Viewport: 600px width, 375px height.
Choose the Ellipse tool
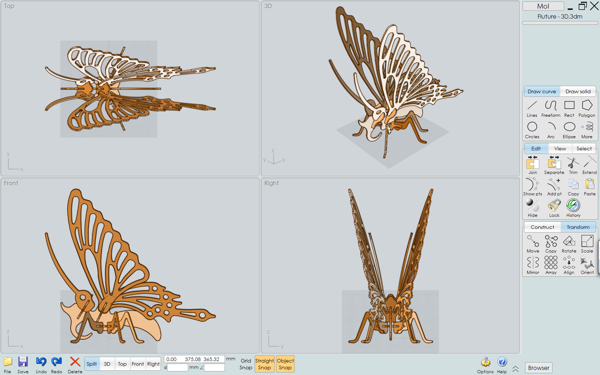click(x=569, y=130)
